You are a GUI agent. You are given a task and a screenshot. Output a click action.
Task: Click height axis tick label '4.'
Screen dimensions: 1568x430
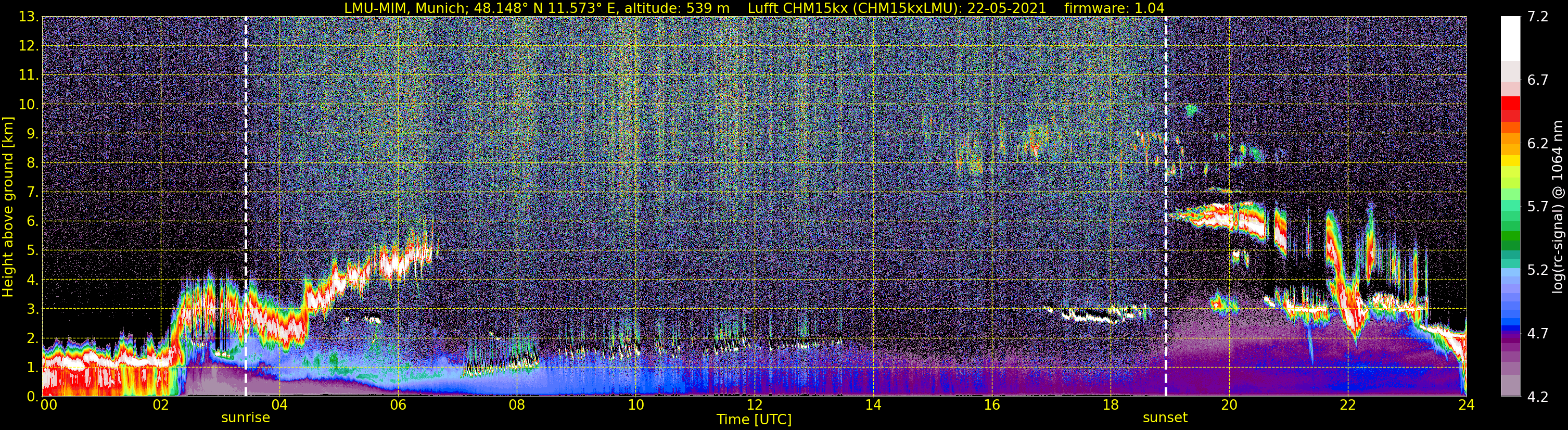point(32,281)
